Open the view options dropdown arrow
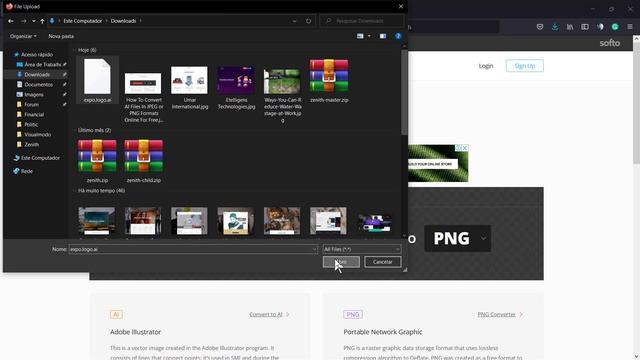The image size is (640, 360). pos(369,36)
